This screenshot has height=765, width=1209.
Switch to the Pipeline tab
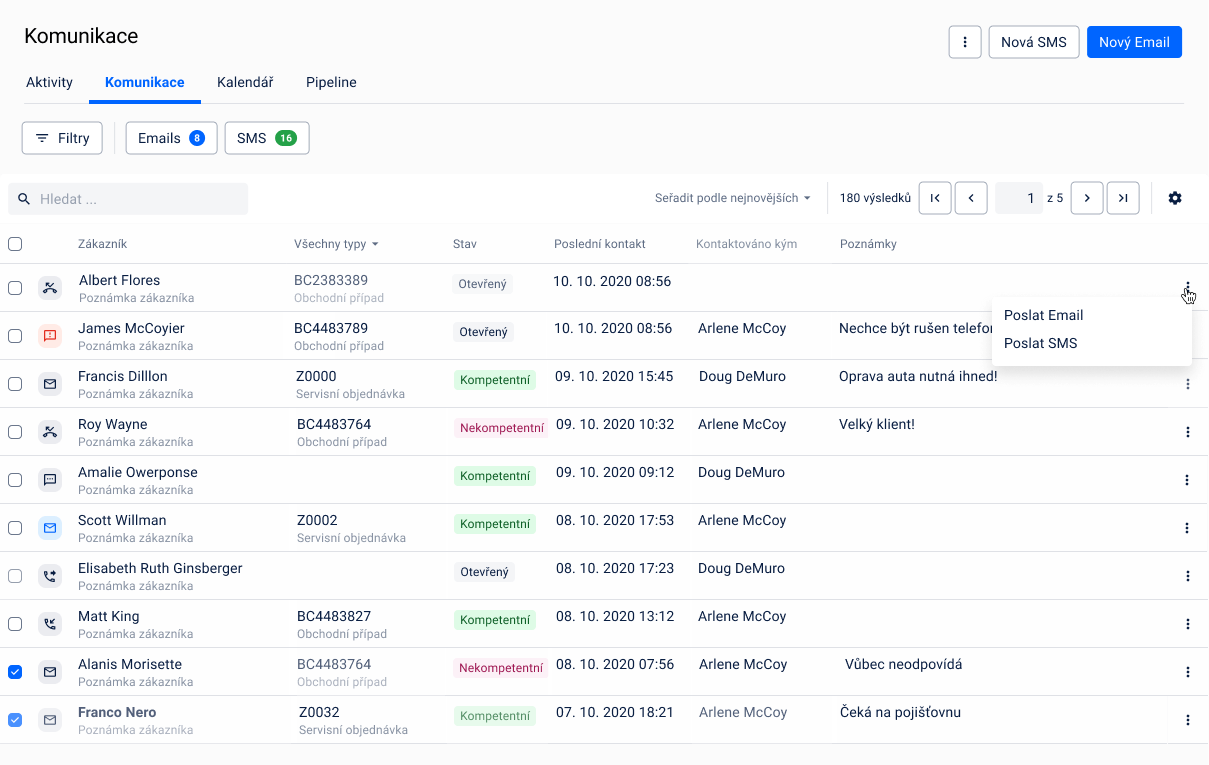point(331,82)
